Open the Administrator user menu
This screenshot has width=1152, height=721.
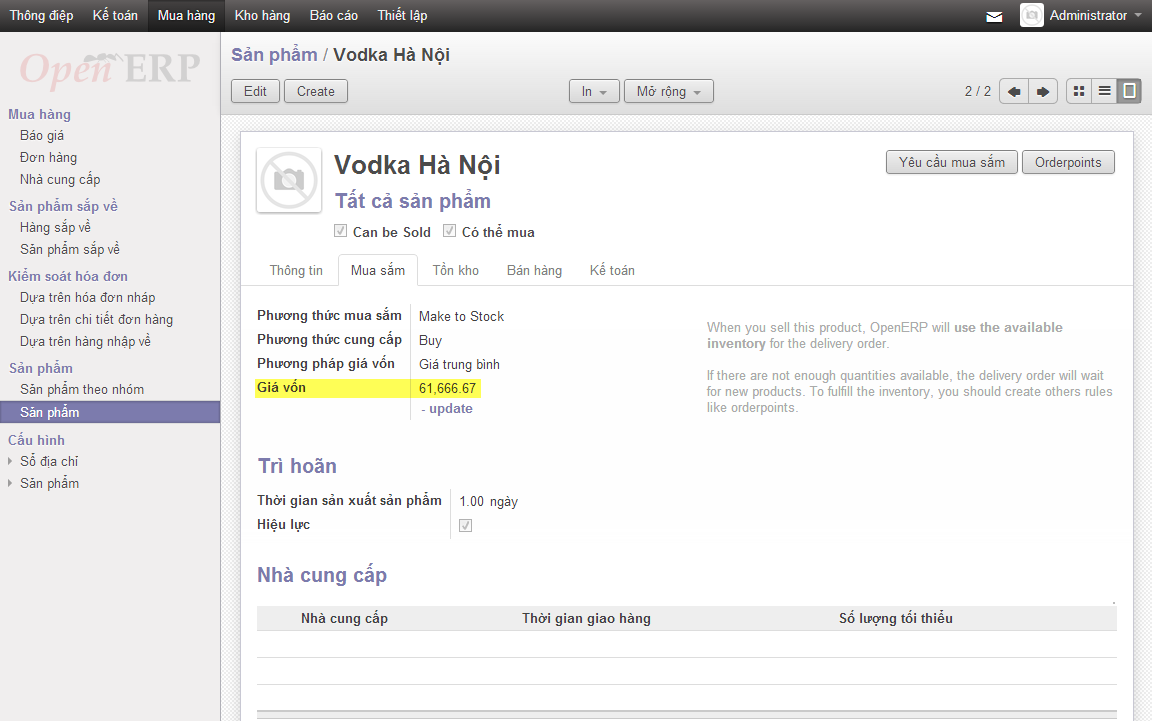coord(1095,15)
